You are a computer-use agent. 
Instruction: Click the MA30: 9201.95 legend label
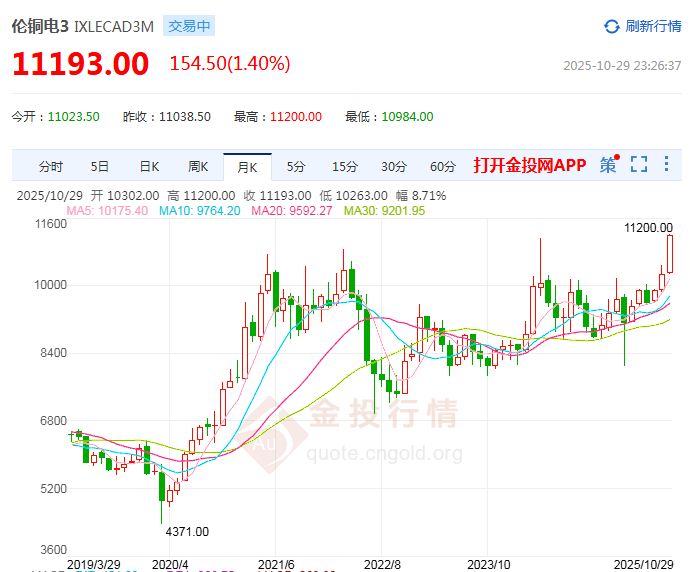click(385, 211)
